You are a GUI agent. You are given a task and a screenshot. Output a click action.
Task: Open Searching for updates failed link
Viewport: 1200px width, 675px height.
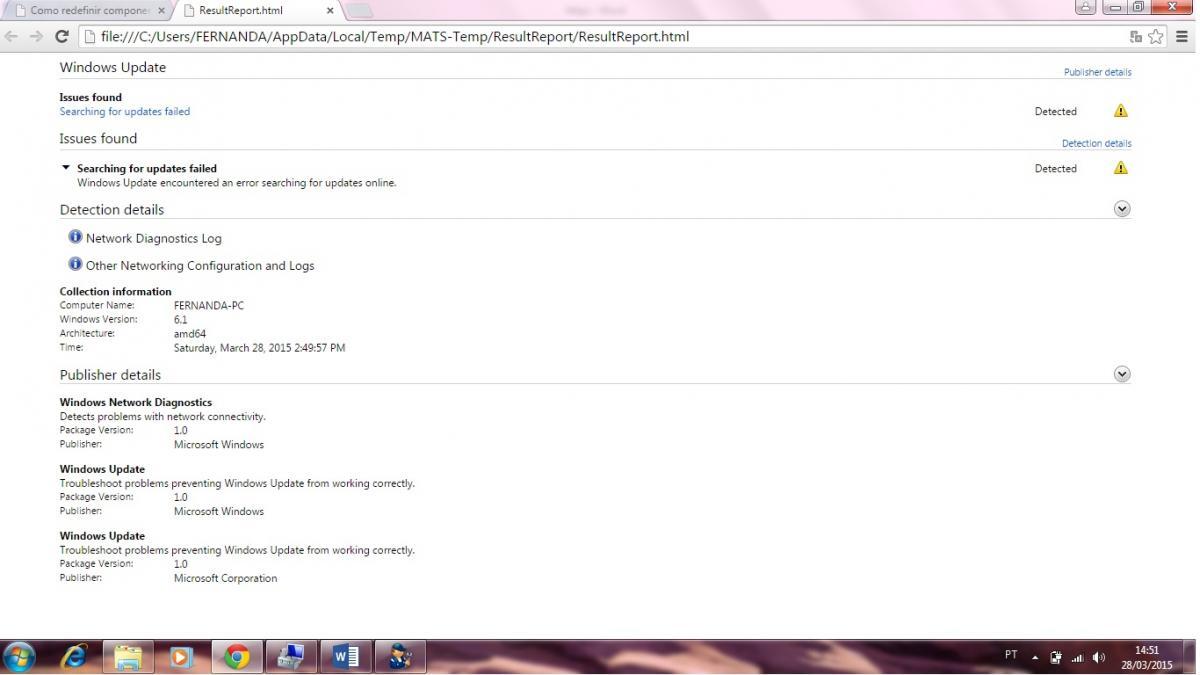pyautogui.click(x=125, y=111)
